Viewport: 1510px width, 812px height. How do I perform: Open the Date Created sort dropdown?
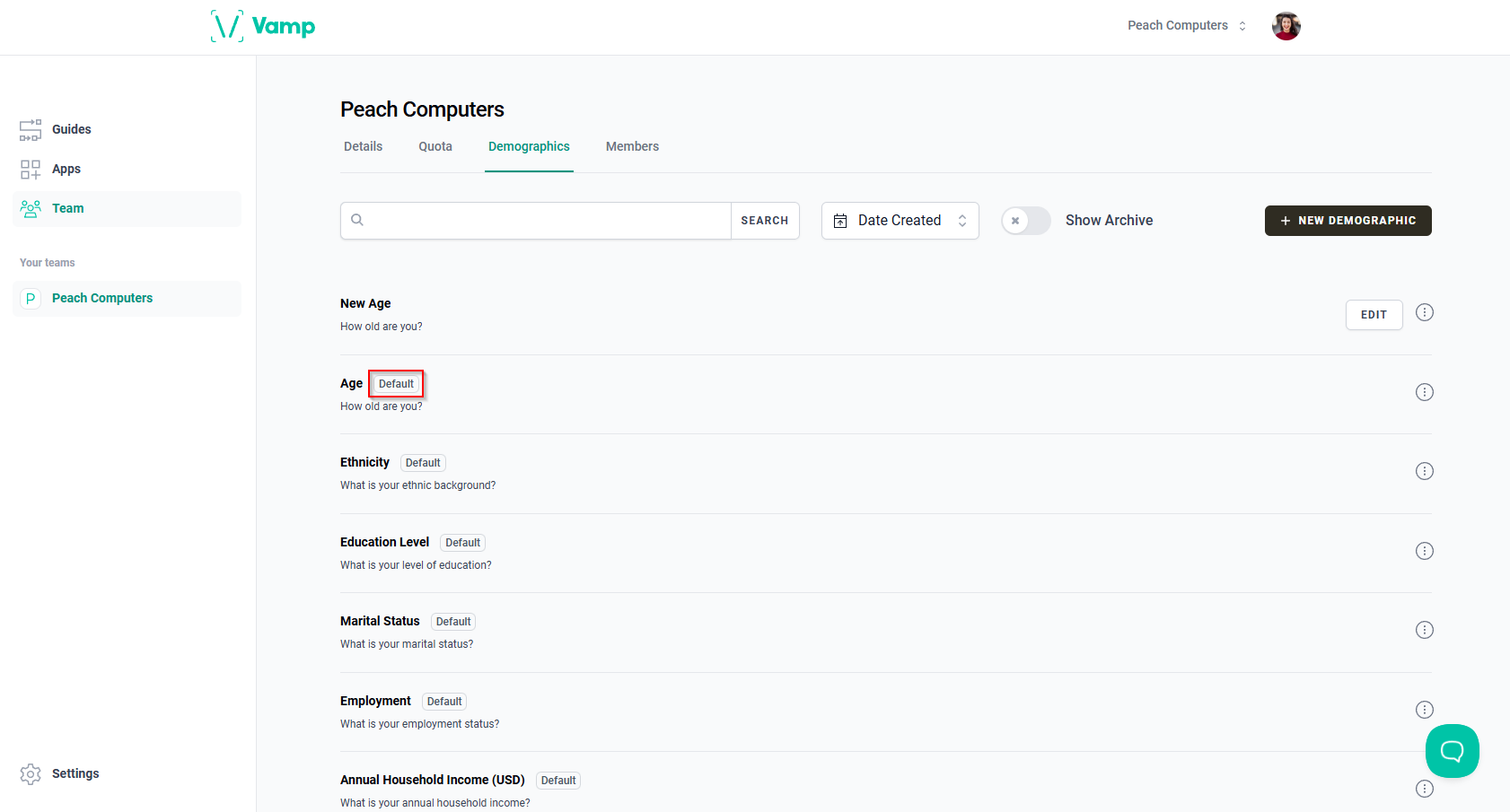(900, 221)
